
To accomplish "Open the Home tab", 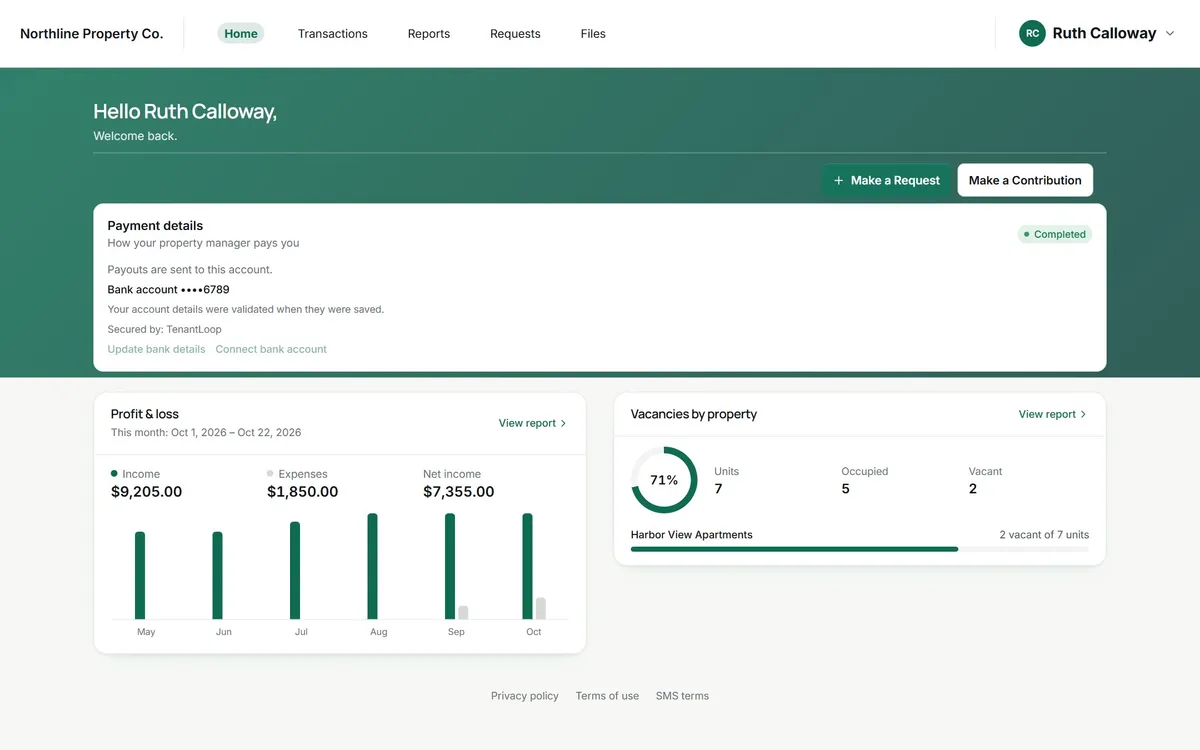I will point(241,33).
